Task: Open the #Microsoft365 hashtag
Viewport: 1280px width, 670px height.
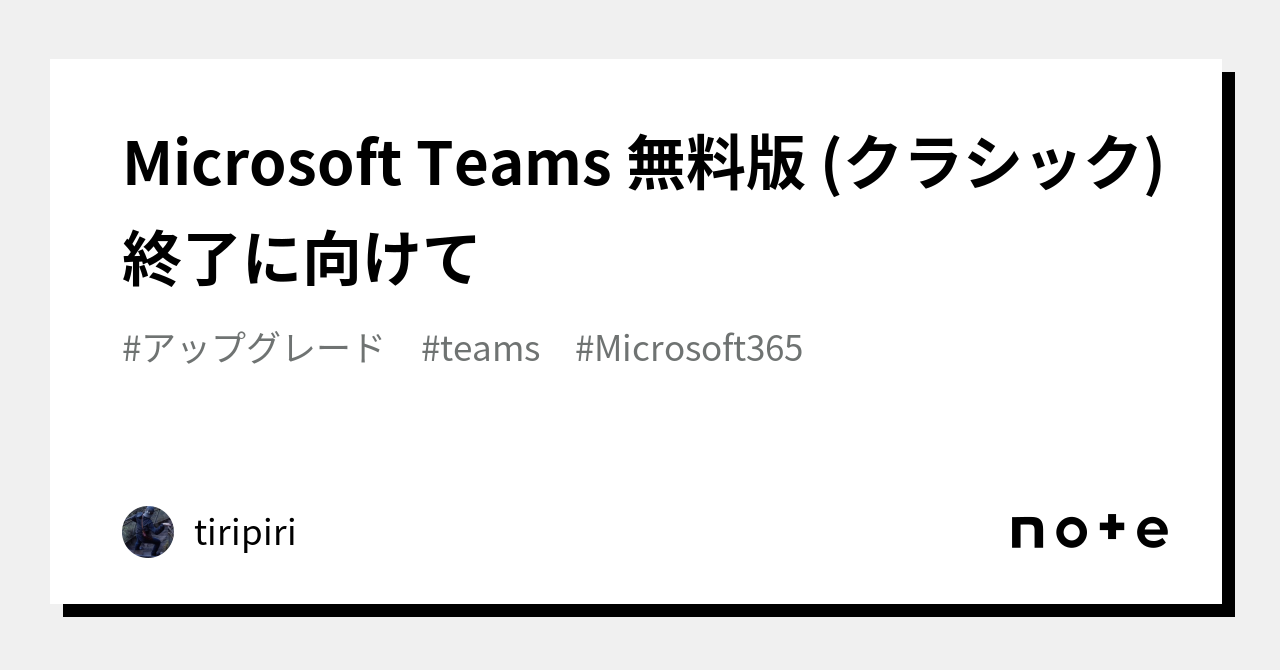Action: (x=689, y=349)
